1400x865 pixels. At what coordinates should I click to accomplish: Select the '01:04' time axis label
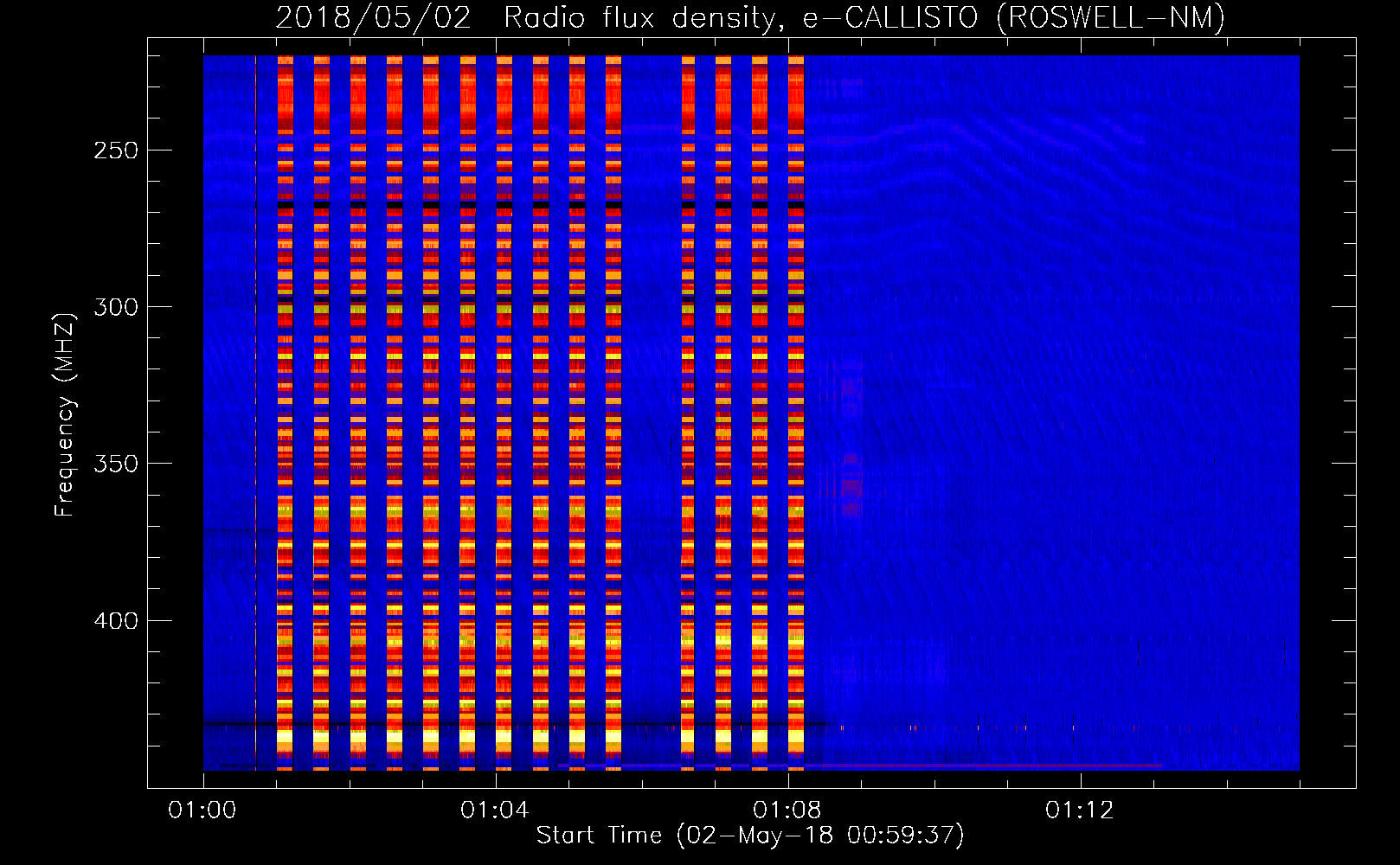tap(495, 811)
